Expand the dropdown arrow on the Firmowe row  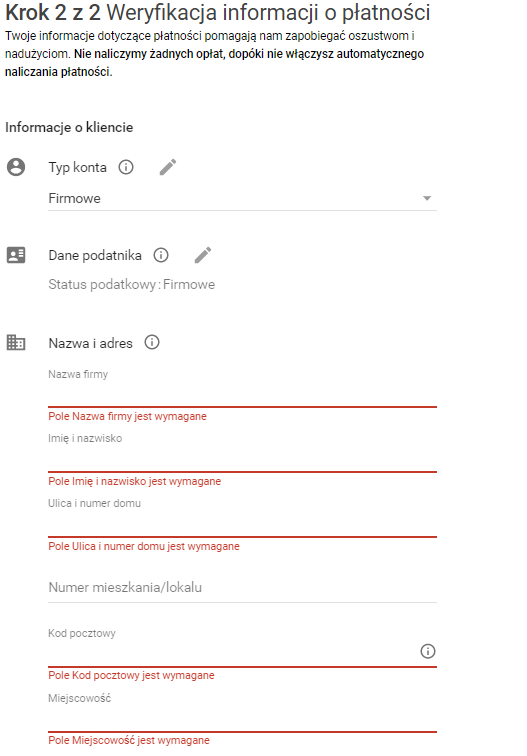pyautogui.click(x=427, y=199)
